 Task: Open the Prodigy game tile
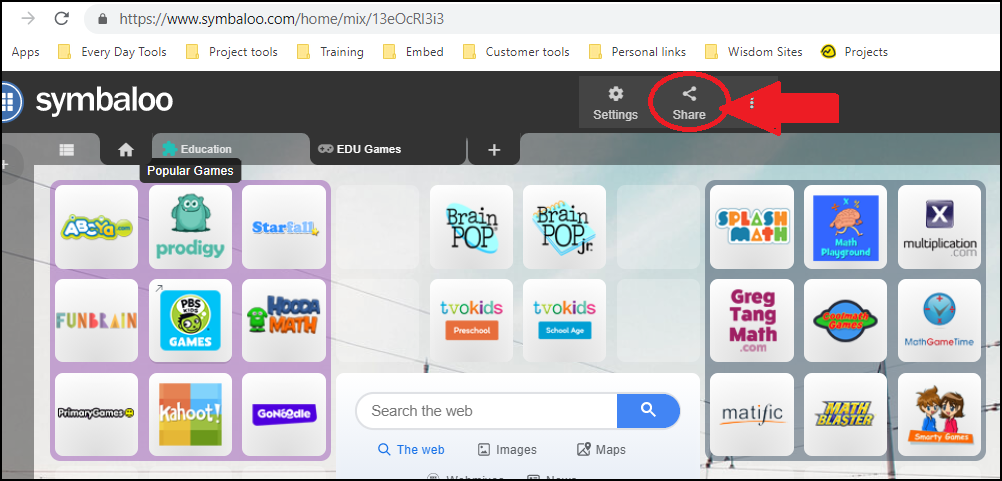(190, 227)
